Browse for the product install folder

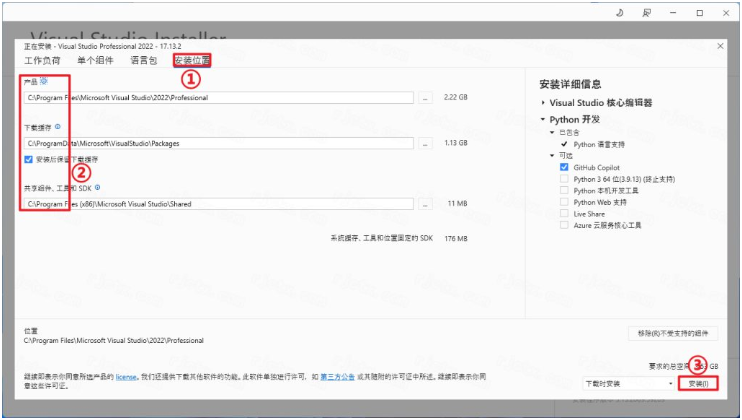point(425,98)
